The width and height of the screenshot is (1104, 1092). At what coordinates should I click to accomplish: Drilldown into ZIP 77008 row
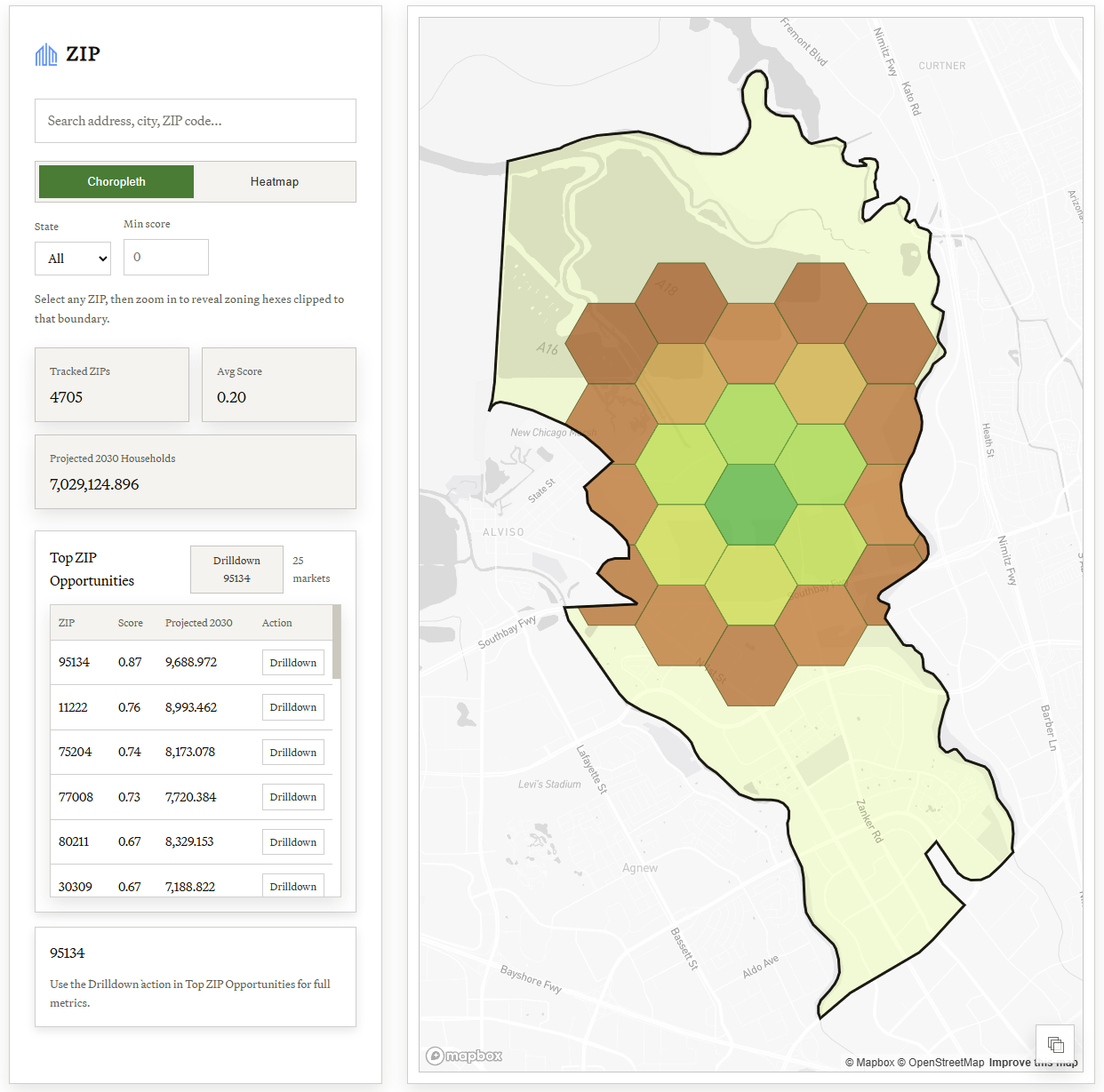[x=293, y=797]
